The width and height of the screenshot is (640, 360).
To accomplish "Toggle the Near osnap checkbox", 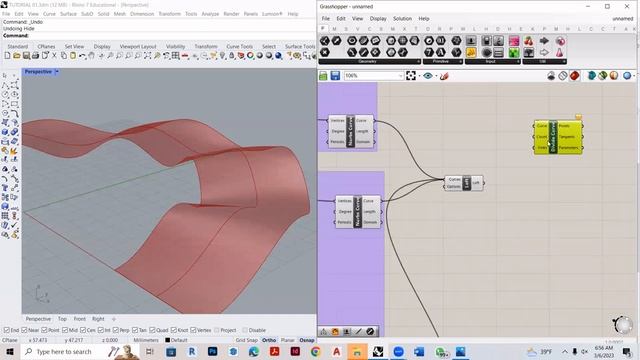I will click(24, 330).
